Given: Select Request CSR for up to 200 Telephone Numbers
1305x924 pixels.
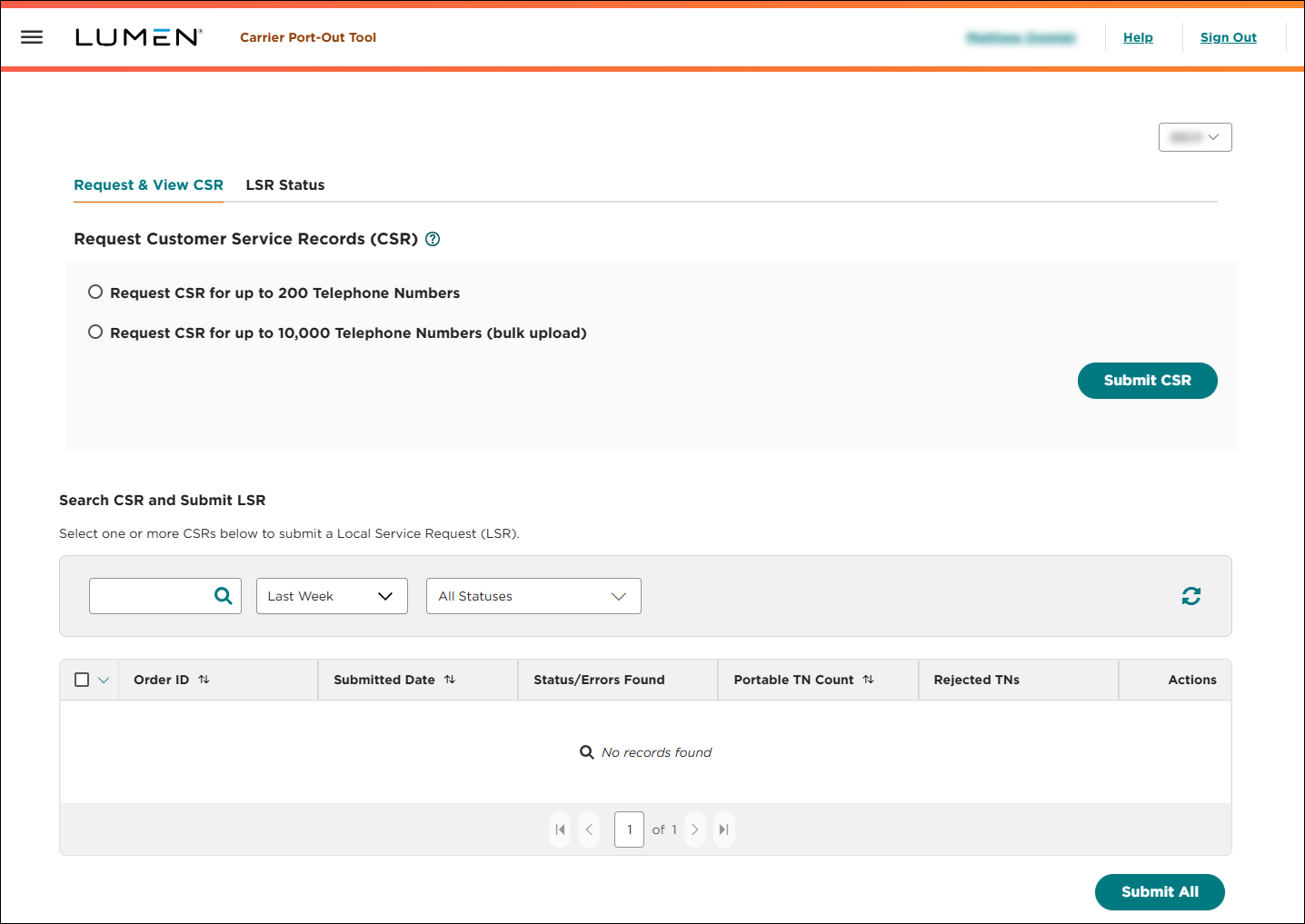Looking at the screenshot, I should click(95, 292).
